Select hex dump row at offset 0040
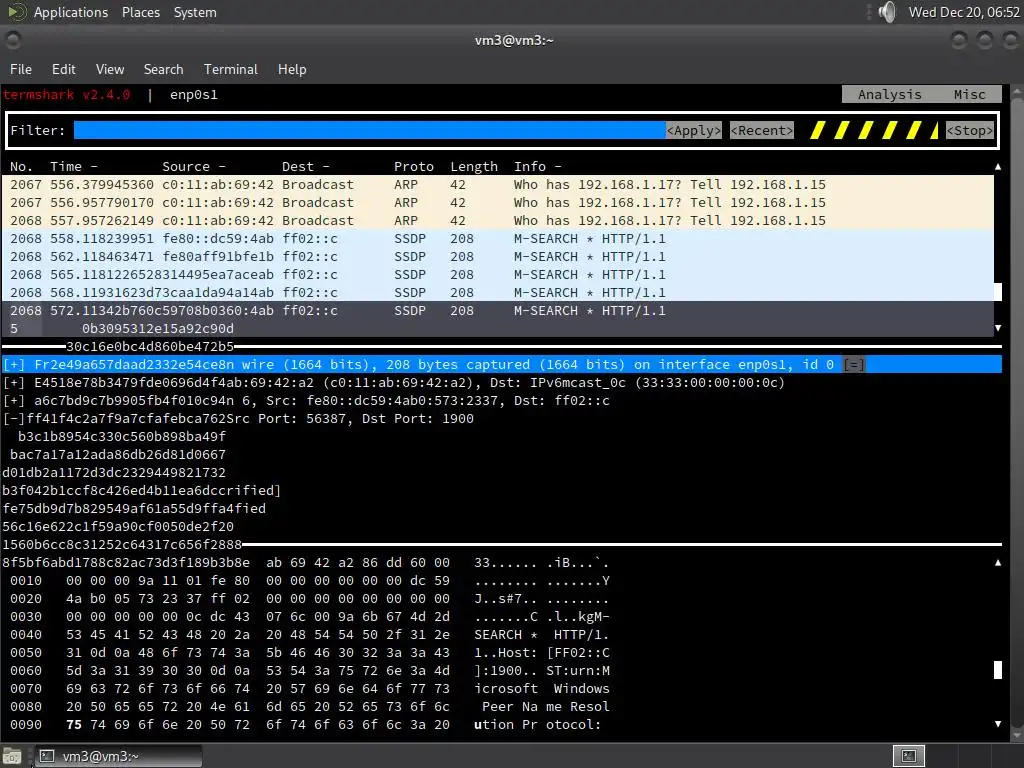The width and height of the screenshot is (1024, 768). (x=310, y=635)
